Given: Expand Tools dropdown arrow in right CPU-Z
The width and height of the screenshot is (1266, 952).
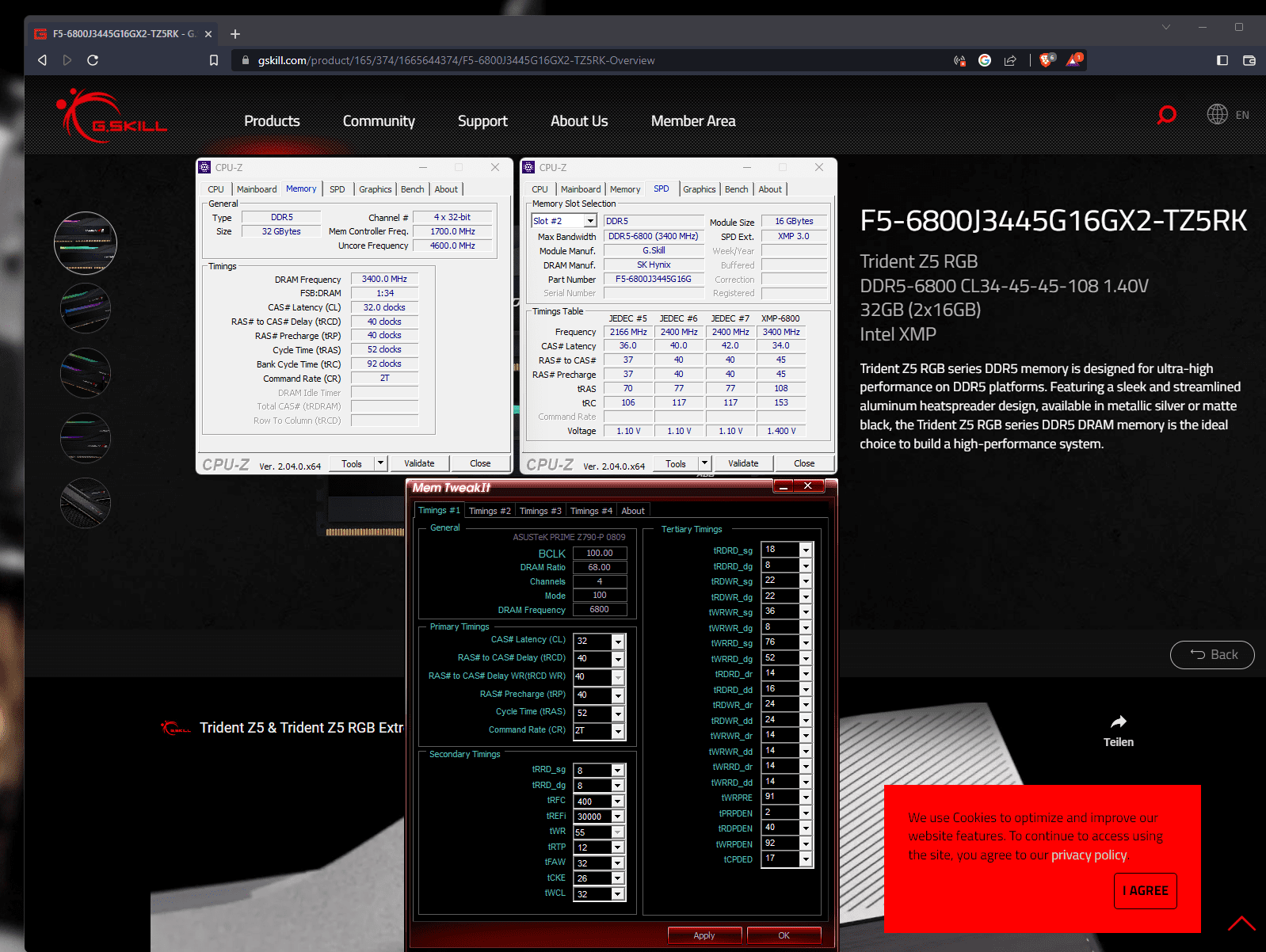Looking at the screenshot, I should [704, 463].
